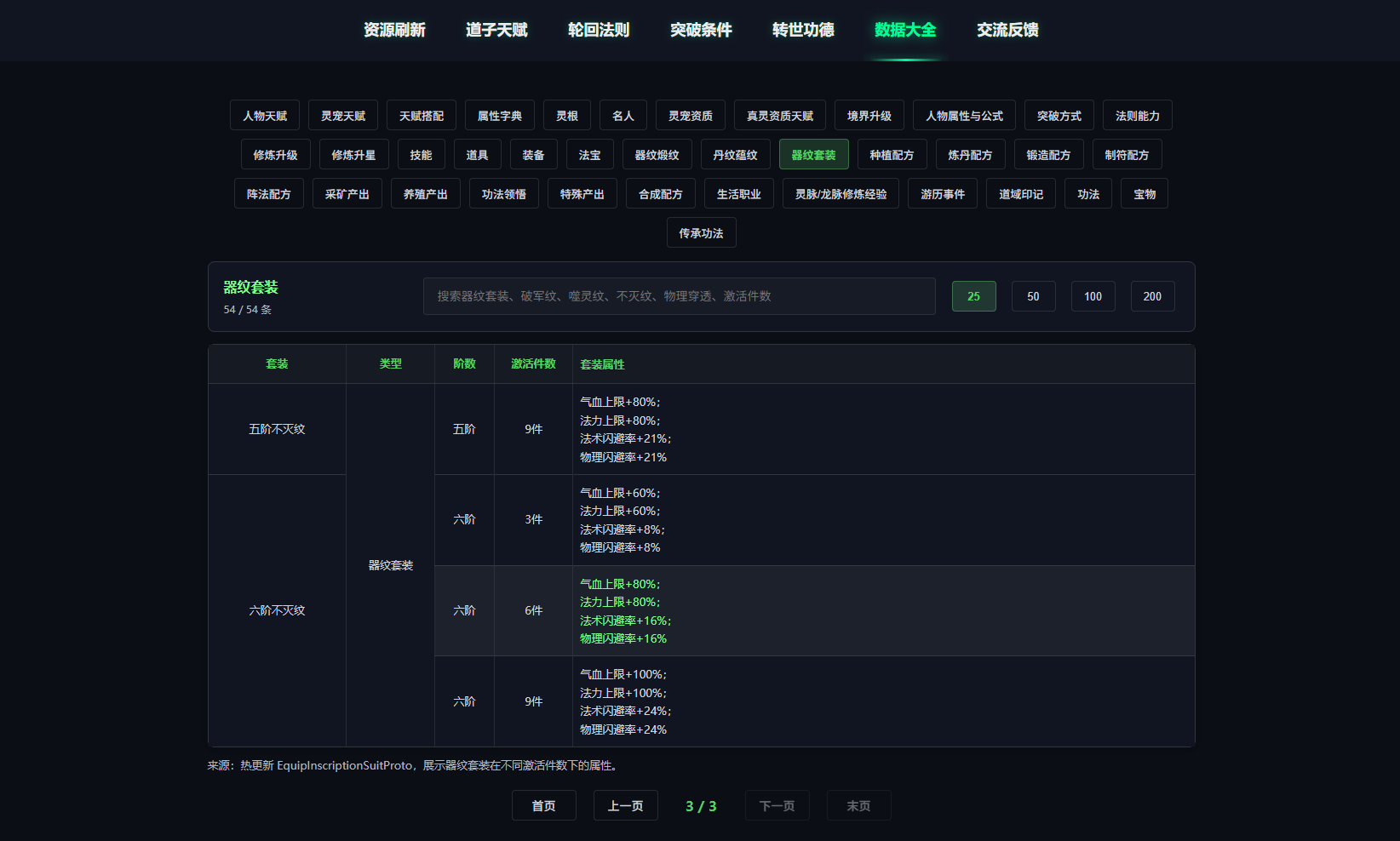Show the 制符配方 data
The image size is (1400, 841).
[x=1127, y=155]
